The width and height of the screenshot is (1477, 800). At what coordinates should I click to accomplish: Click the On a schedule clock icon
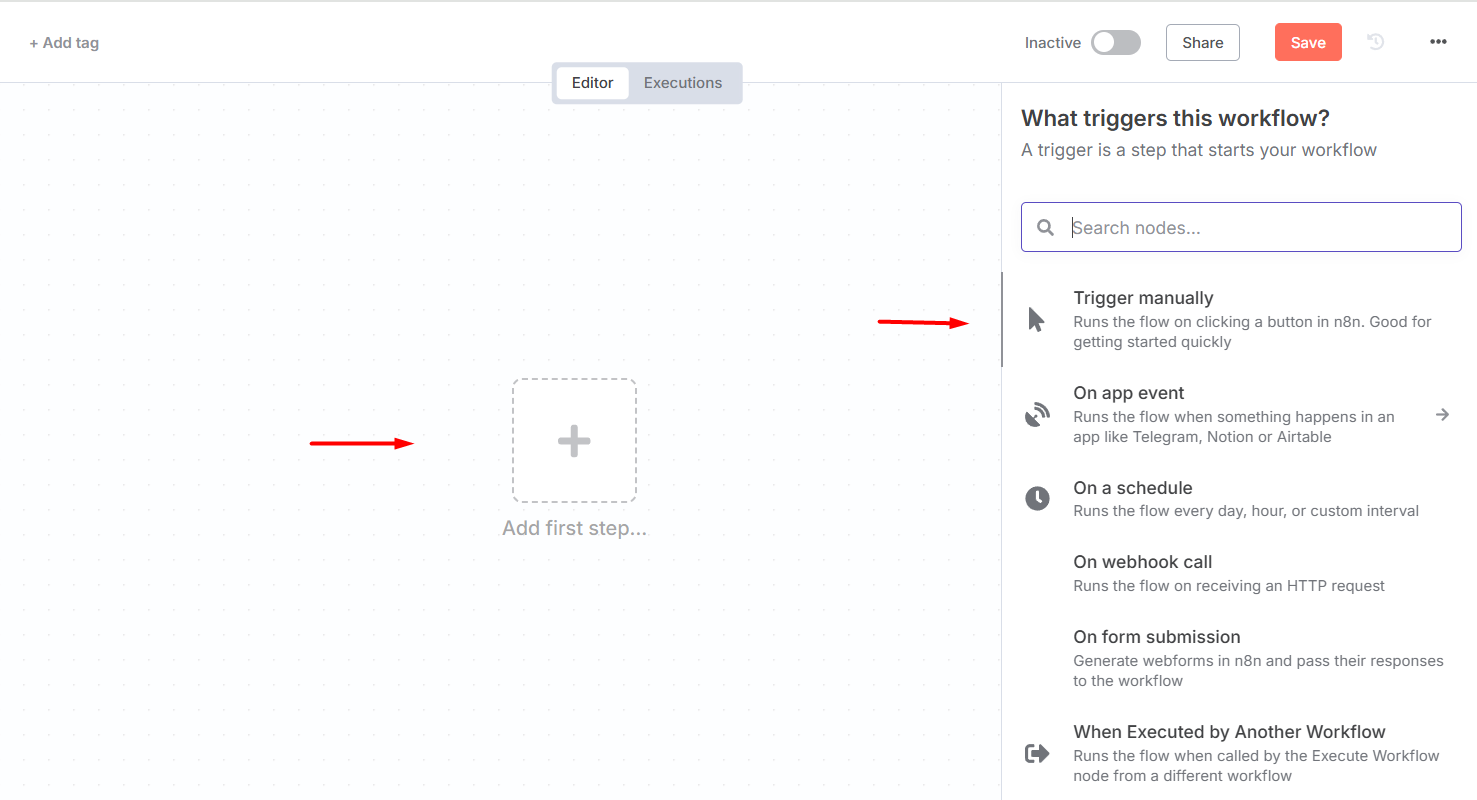pos(1037,498)
